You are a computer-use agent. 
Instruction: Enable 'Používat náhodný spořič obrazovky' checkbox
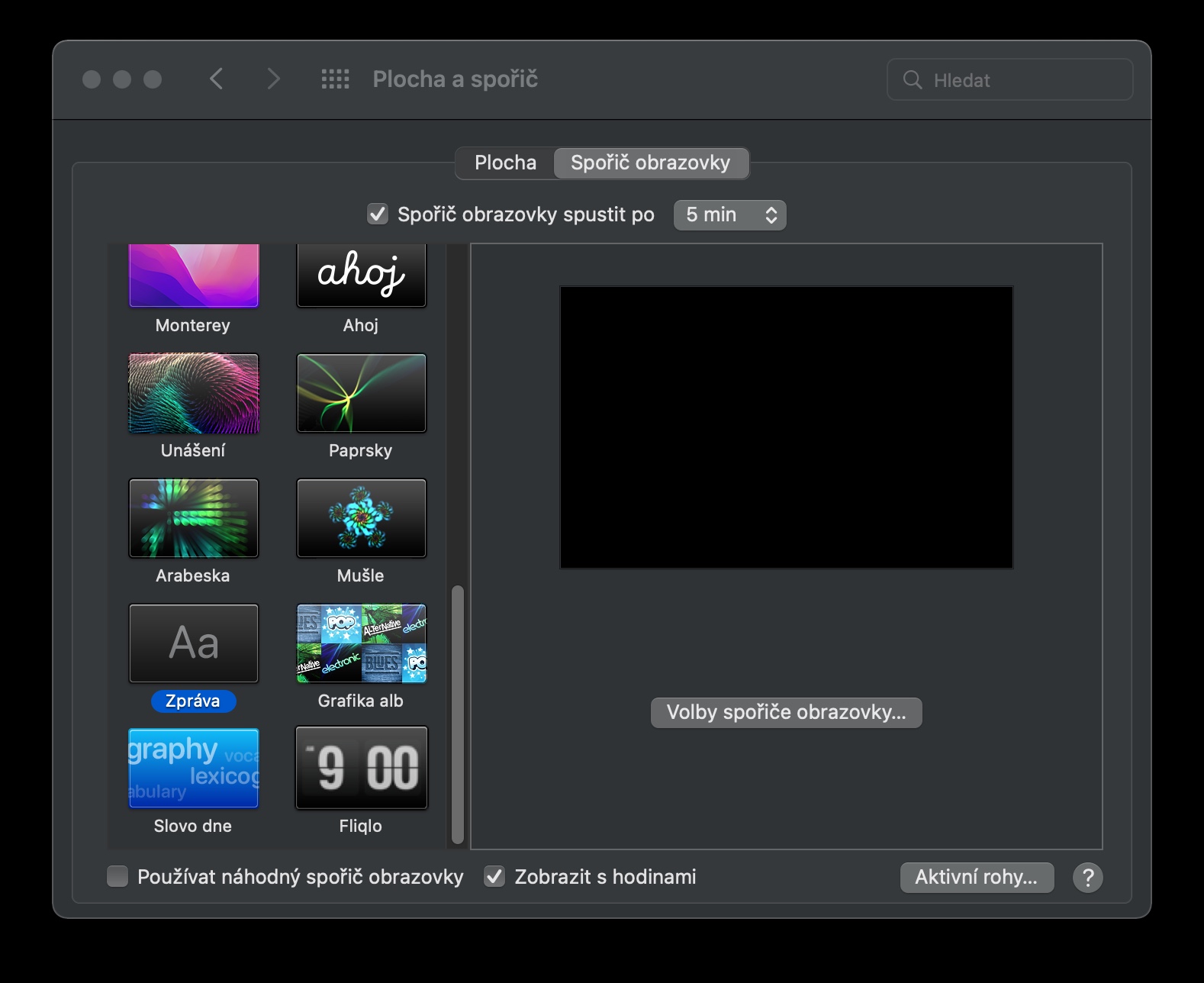click(118, 877)
